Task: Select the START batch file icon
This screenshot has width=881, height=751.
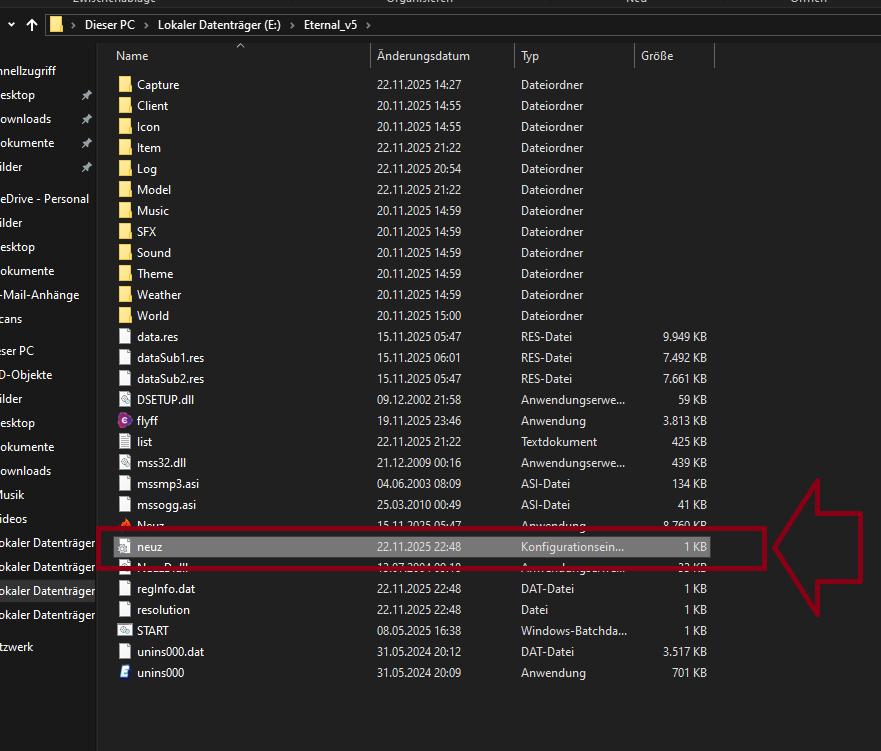Action: [x=125, y=630]
